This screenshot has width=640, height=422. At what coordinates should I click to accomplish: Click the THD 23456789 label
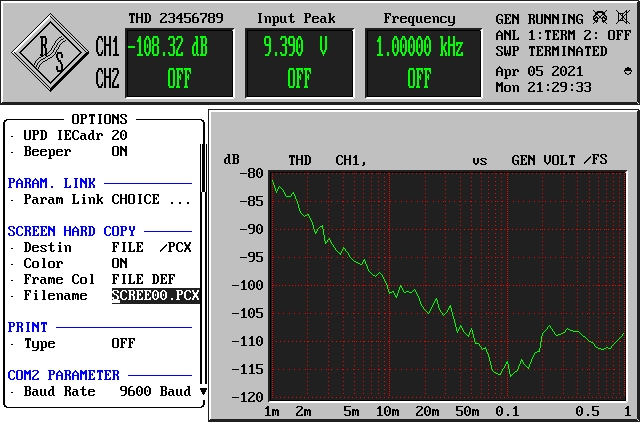pyautogui.click(x=176, y=18)
